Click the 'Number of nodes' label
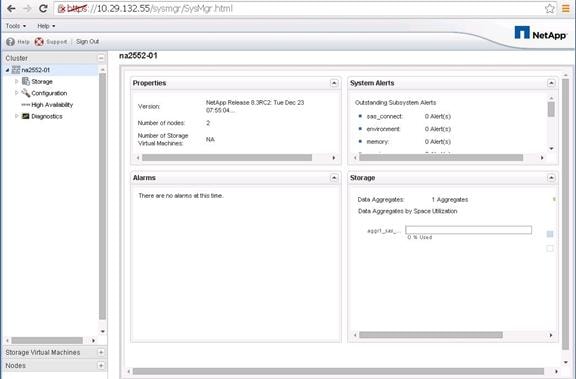The height and width of the screenshot is (379, 576). [161, 123]
